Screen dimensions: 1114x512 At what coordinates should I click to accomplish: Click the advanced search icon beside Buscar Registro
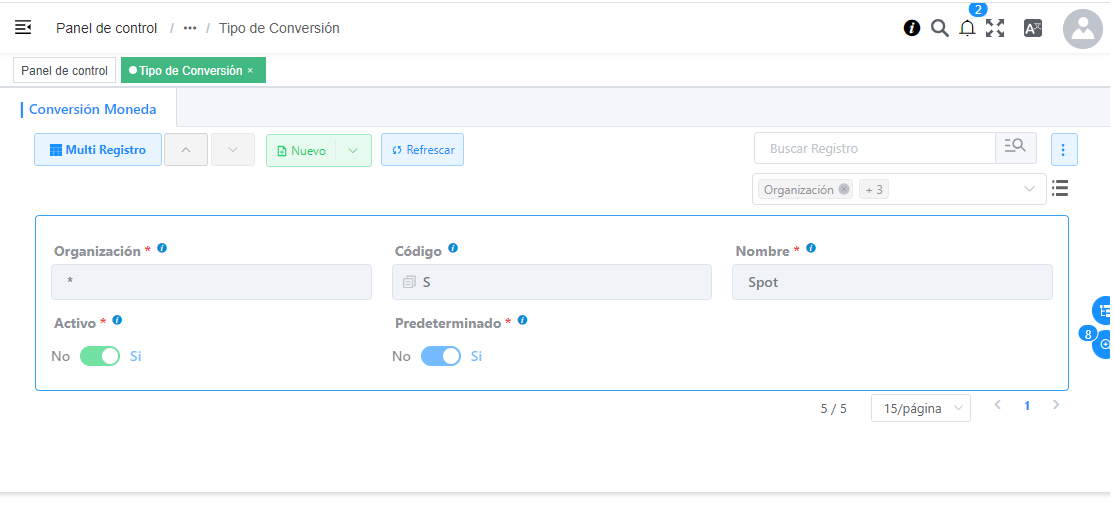pyautogui.click(x=1015, y=148)
